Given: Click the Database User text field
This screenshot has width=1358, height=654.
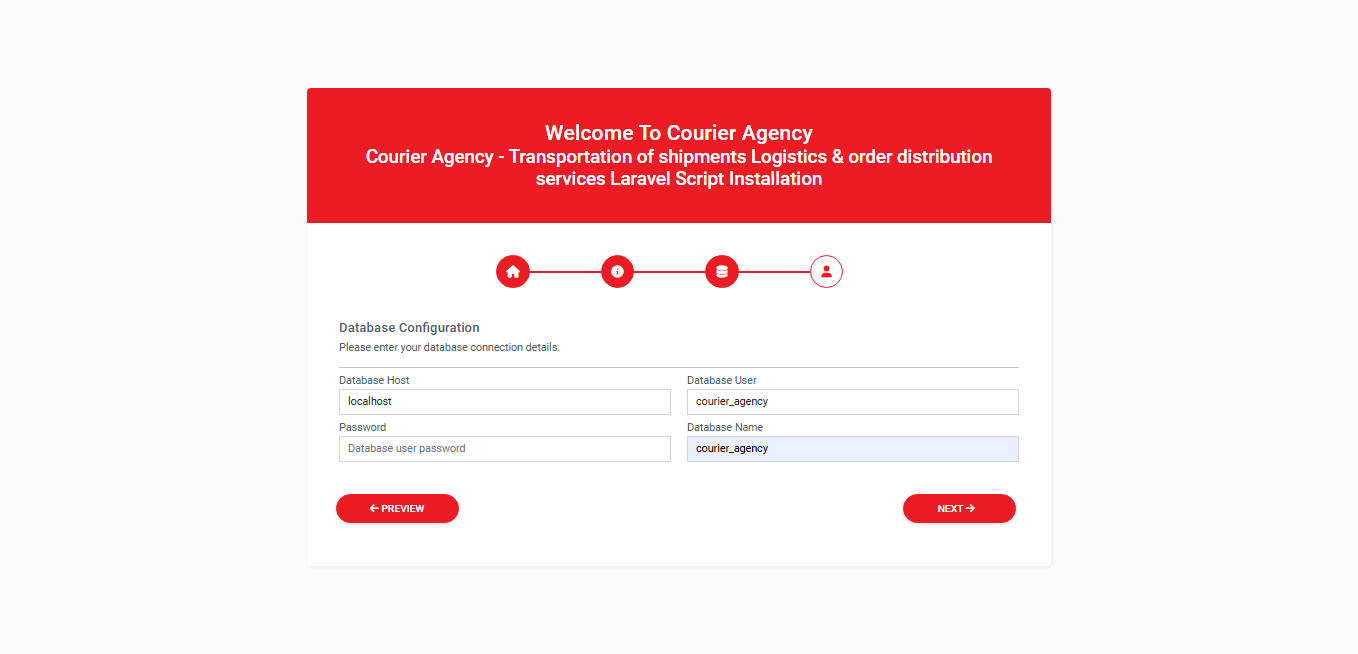Looking at the screenshot, I should tap(852, 402).
